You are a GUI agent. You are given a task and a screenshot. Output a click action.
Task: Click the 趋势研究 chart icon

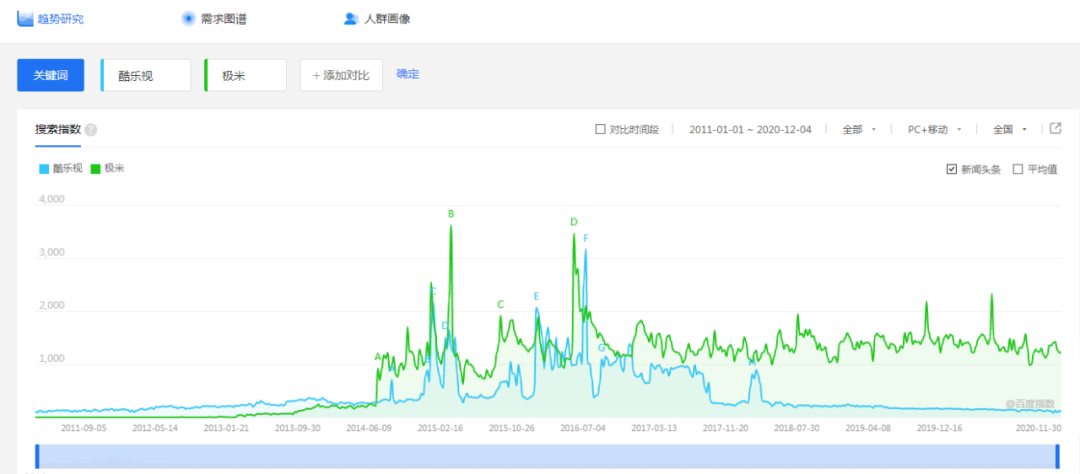[x=25, y=19]
